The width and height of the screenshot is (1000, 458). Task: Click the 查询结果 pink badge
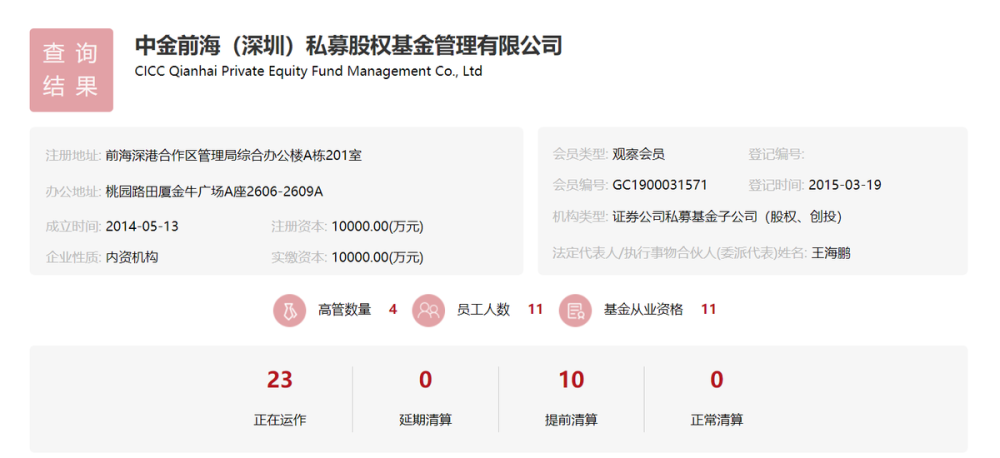[71, 70]
